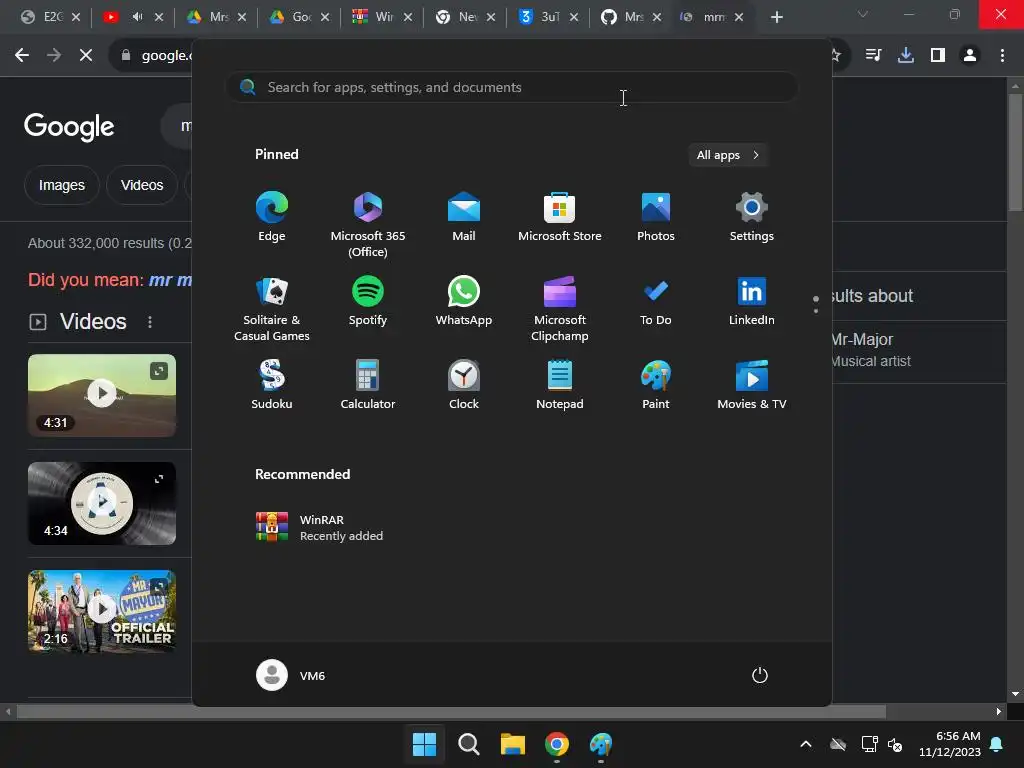This screenshot has width=1024, height=768.
Task: Open the Edge pinned app
Action: 272,217
